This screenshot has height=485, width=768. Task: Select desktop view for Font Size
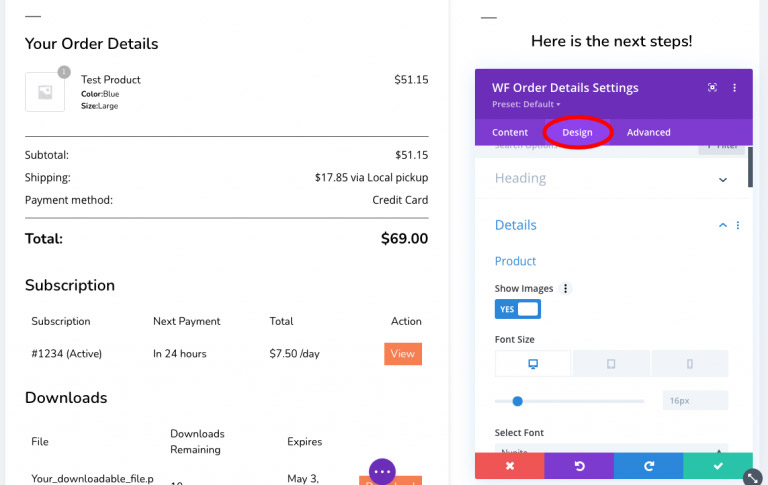pos(533,364)
